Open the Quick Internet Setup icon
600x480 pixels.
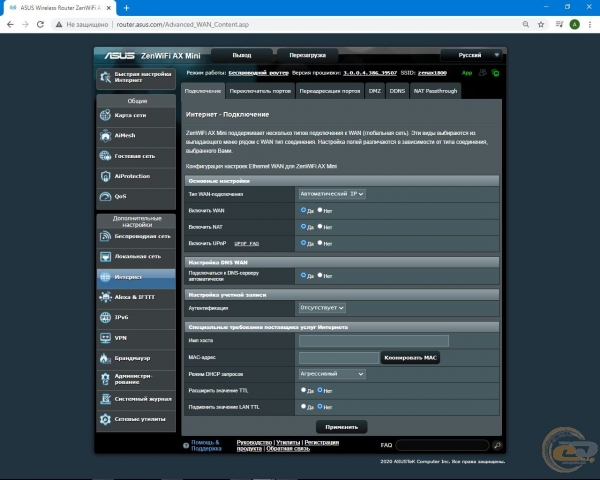105,77
